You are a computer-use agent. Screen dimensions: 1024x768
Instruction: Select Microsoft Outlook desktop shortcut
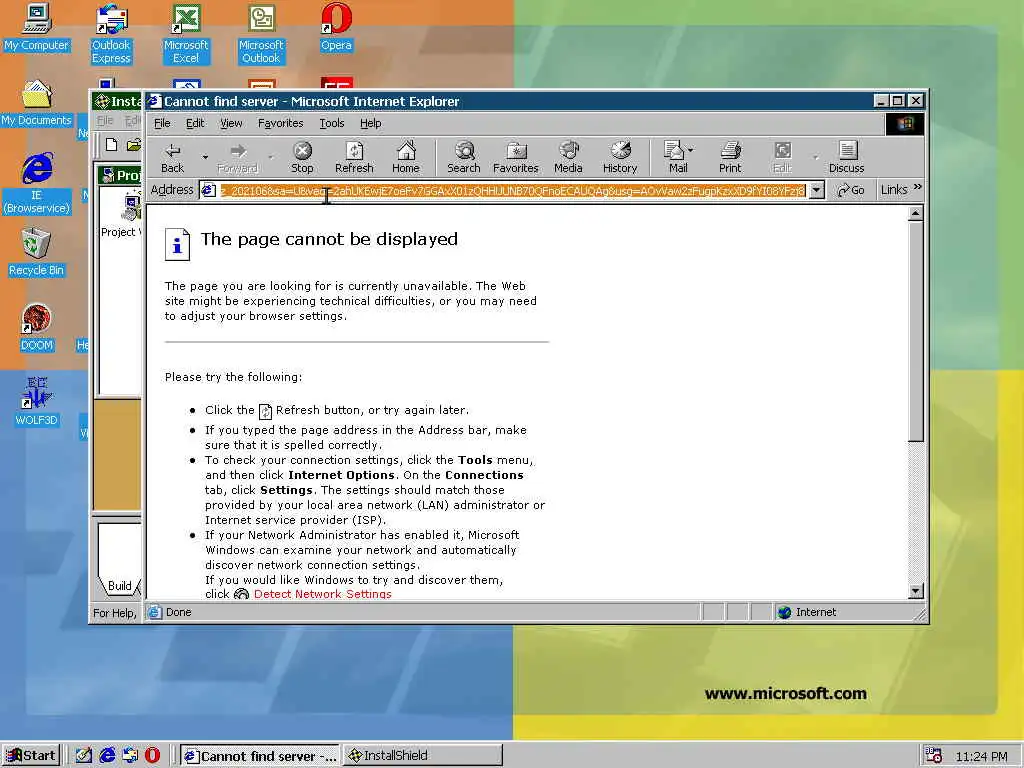pos(261,34)
